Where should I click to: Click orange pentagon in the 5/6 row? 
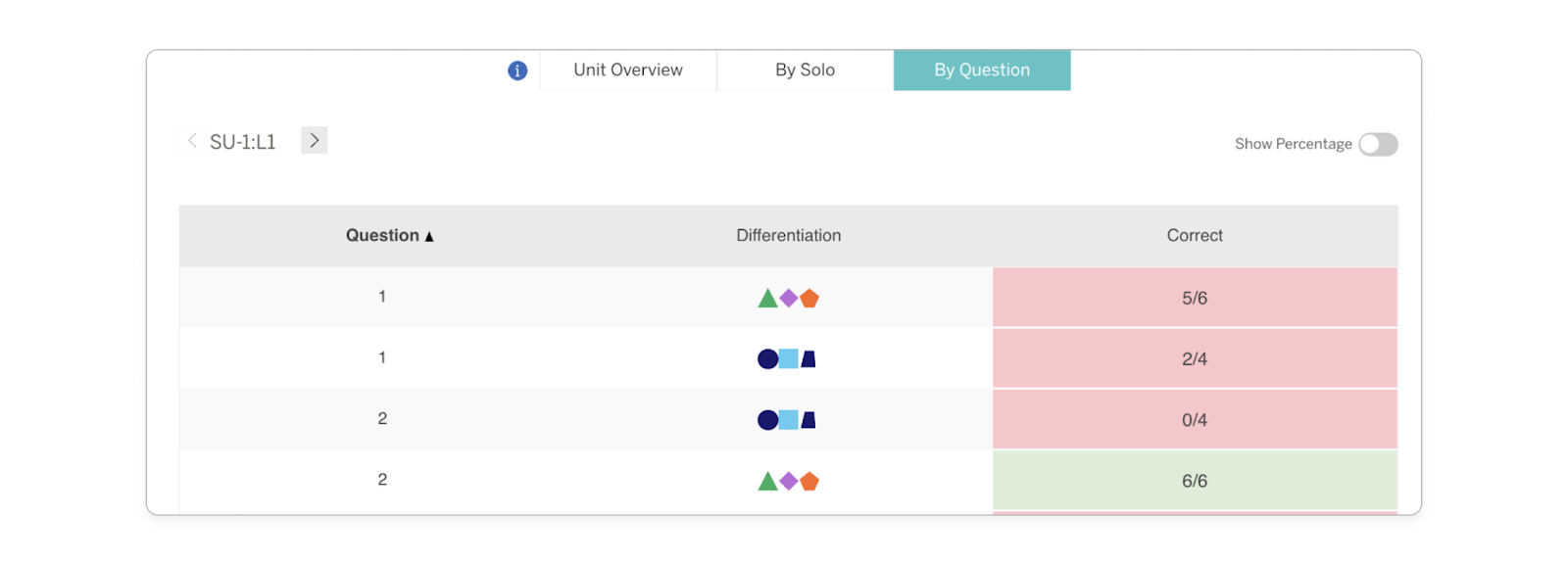click(x=809, y=298)
